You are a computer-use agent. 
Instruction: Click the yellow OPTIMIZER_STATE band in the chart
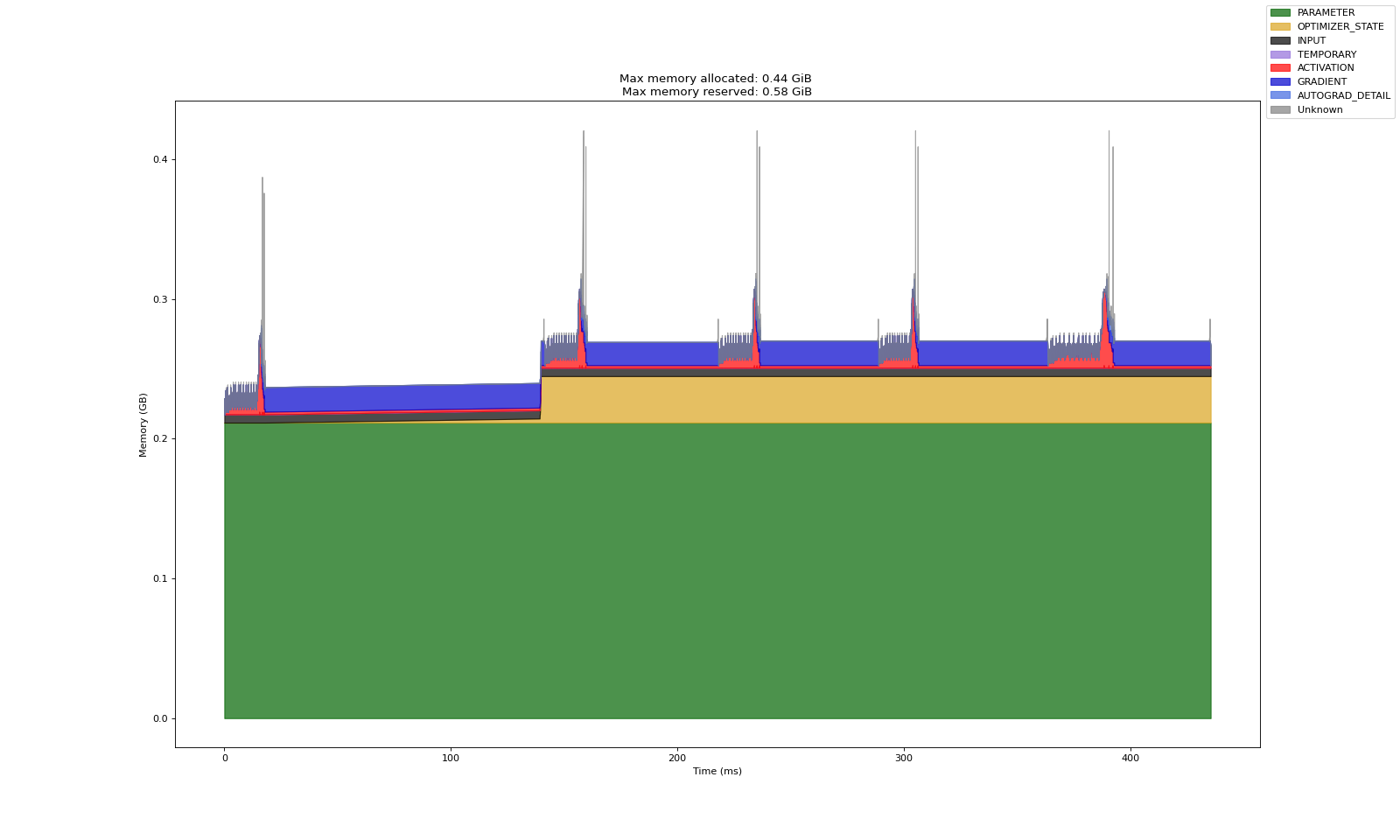pos(875,400)
